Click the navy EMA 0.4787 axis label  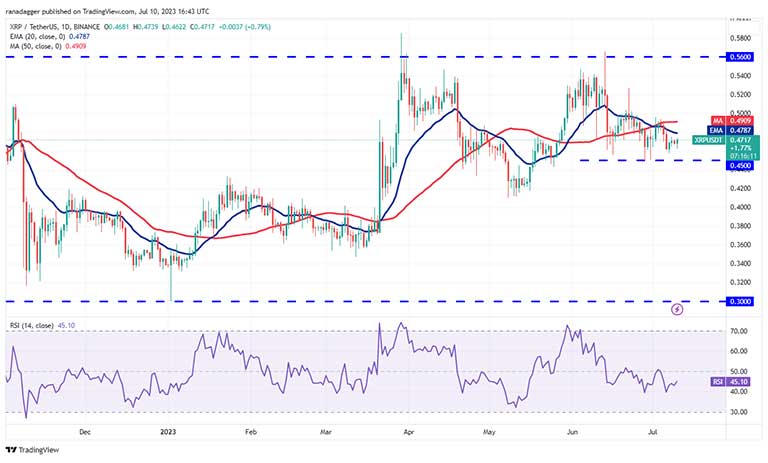(731, 130)
